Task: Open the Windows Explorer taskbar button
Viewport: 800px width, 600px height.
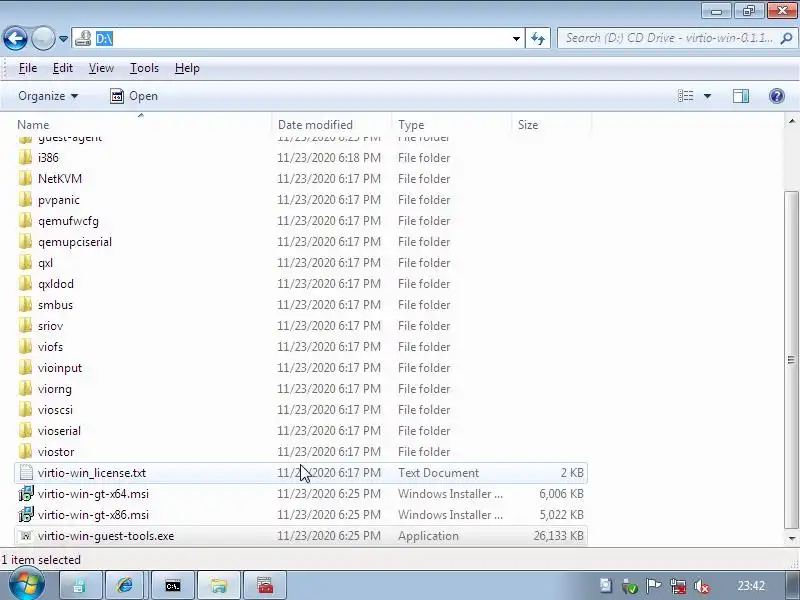Action: 218,585
